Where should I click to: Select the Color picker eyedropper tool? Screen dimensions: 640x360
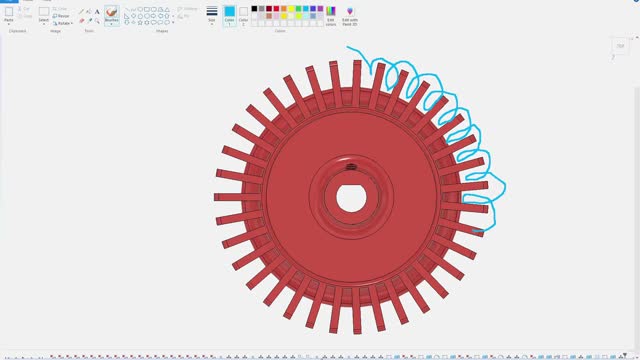[90, 20]
